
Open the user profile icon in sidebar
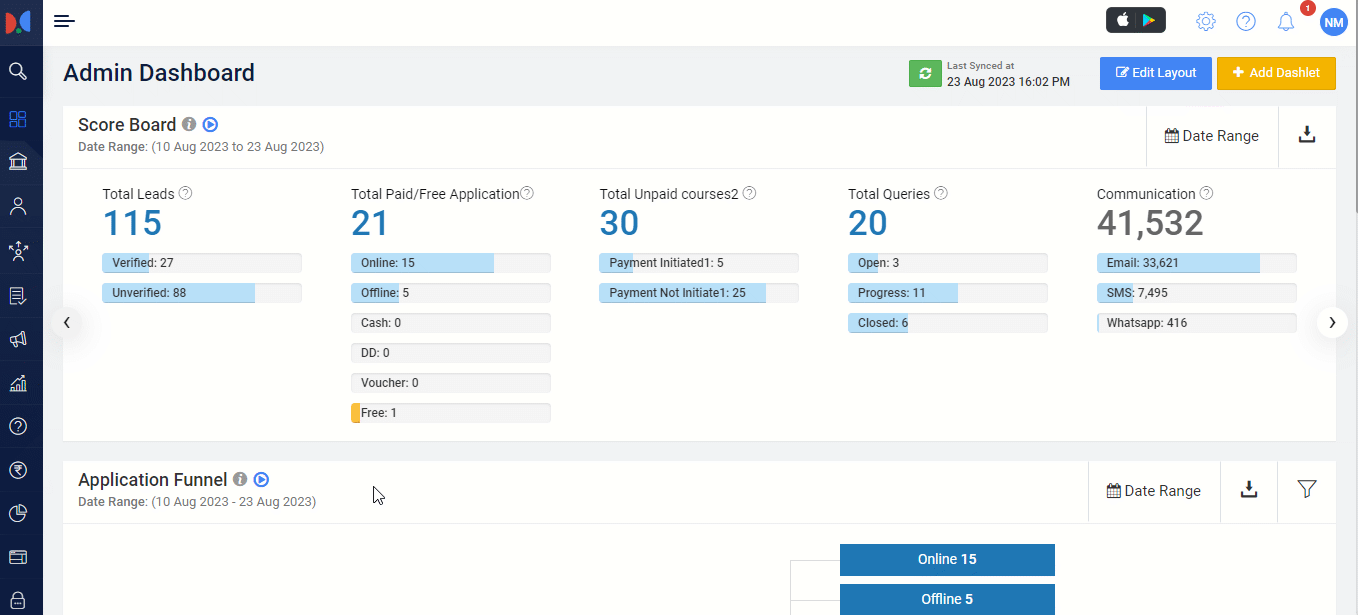pyautogui.click(x=17, y=207)
